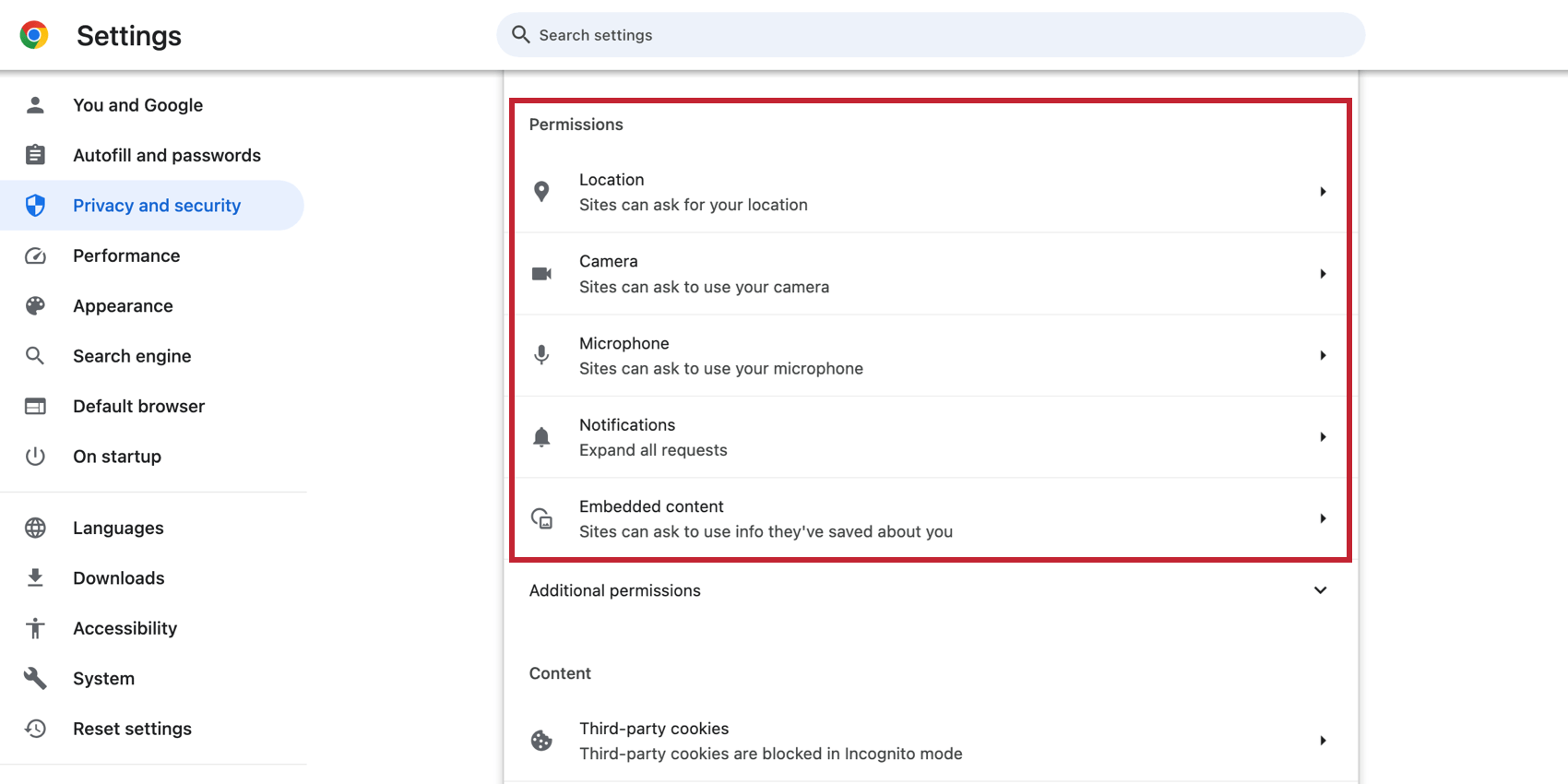Screen dimensions: 1568x784
Task: Click the Performance speedometer icon
Action: pyautogui.click(x=35, y=255)
